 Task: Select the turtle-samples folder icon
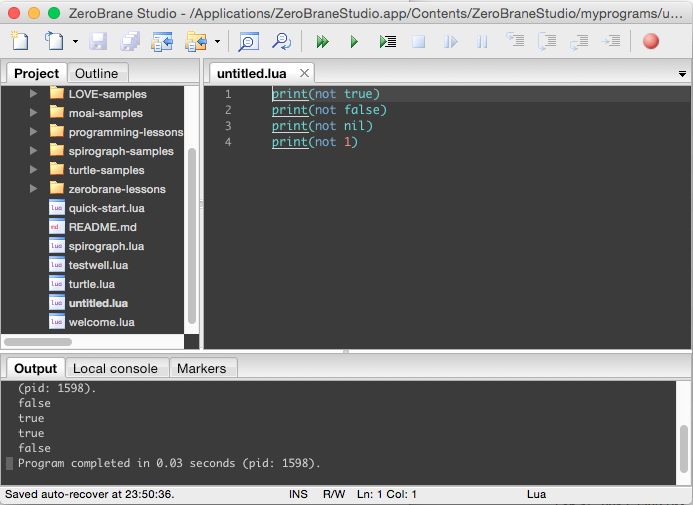click(x=57, y=169)
